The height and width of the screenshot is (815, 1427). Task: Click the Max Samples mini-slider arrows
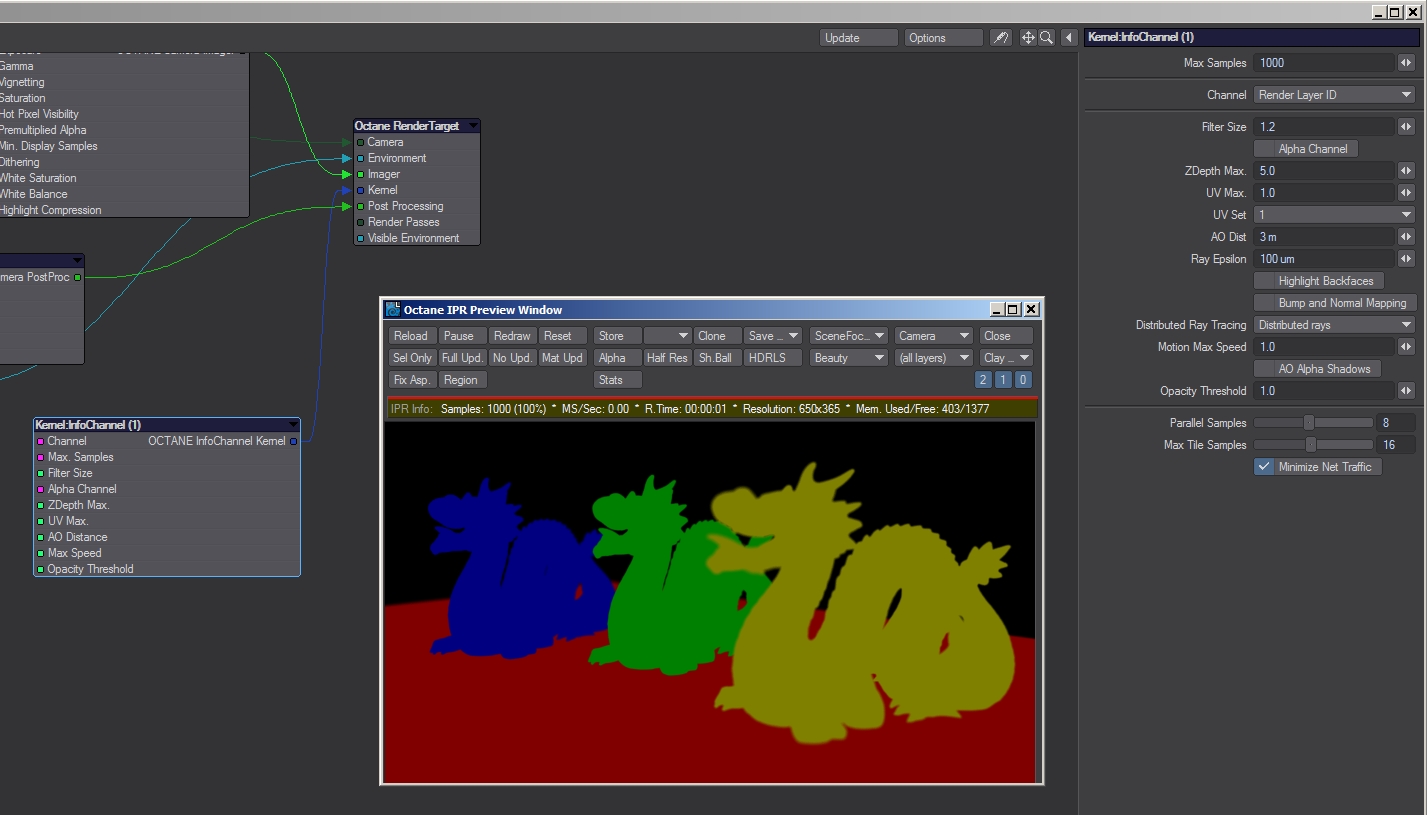(x=1406, y=63)
